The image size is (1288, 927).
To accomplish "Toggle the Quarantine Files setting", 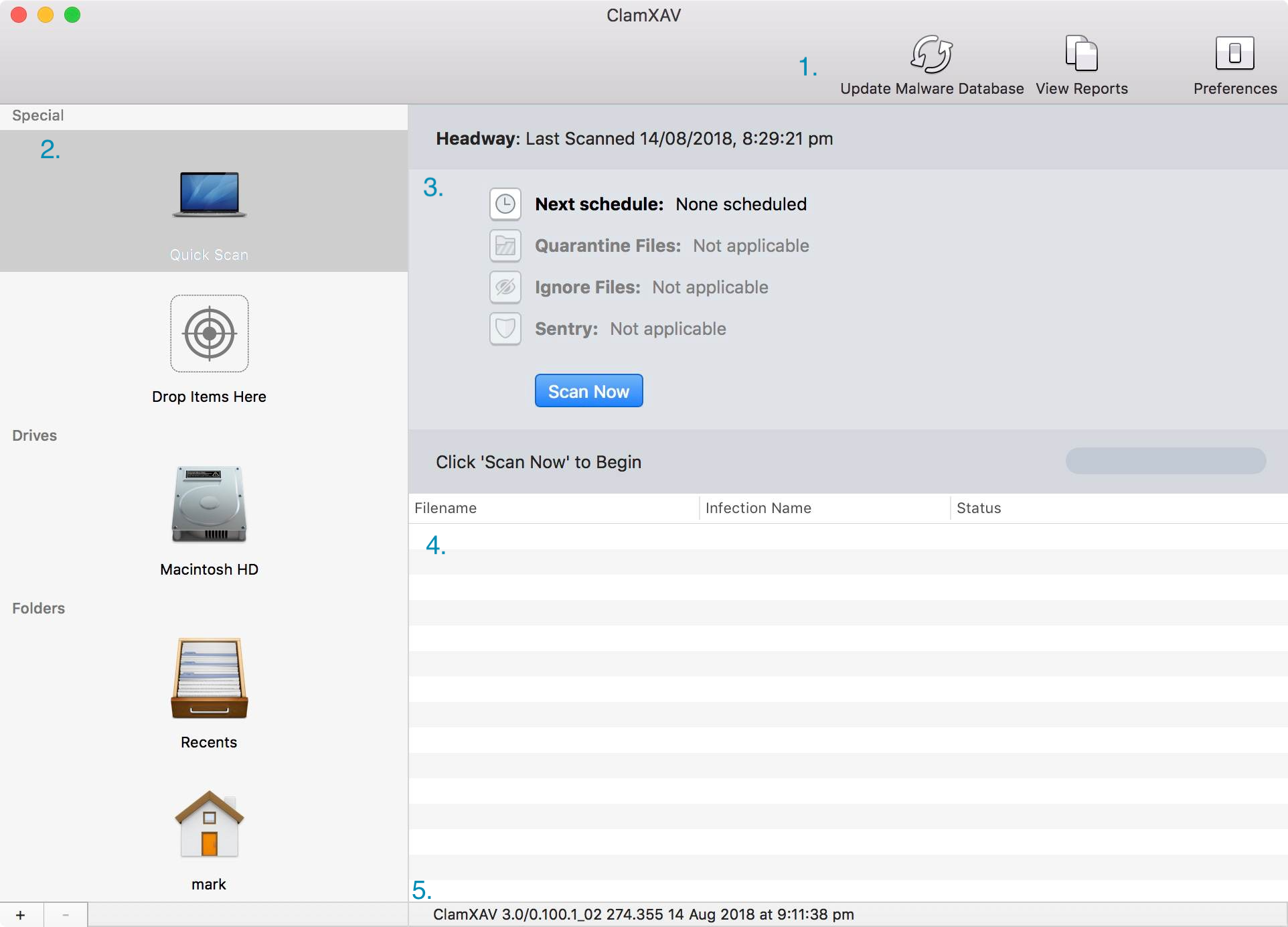I will [x=504, y=246].
